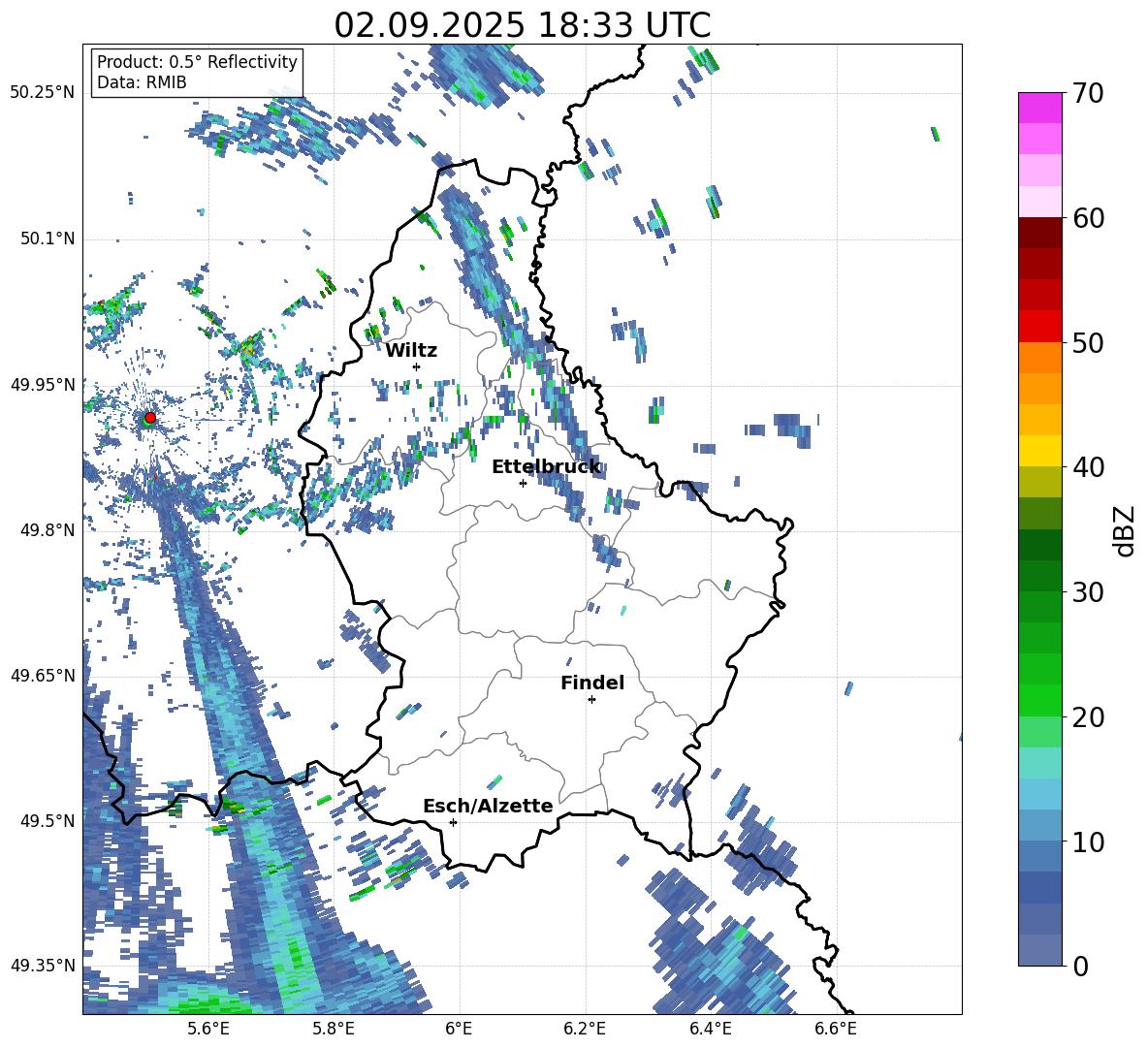Click the 20 tick on the colorbar

point(1088,717)
